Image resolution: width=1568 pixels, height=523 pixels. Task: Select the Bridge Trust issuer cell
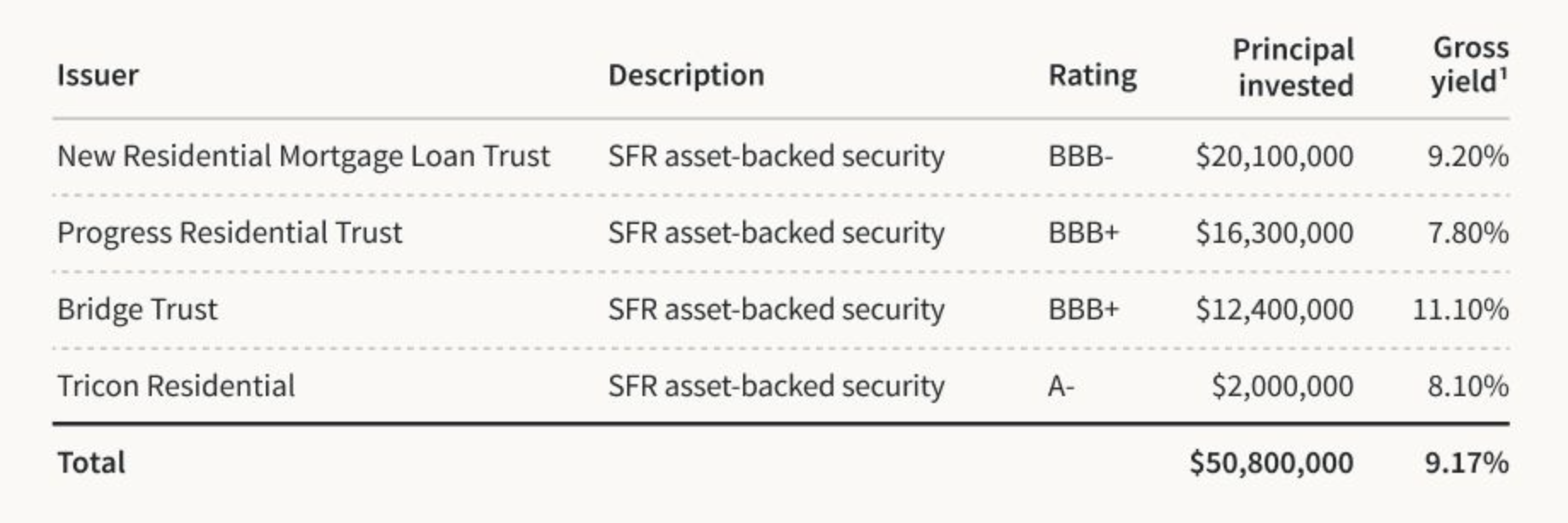point(137,309)
